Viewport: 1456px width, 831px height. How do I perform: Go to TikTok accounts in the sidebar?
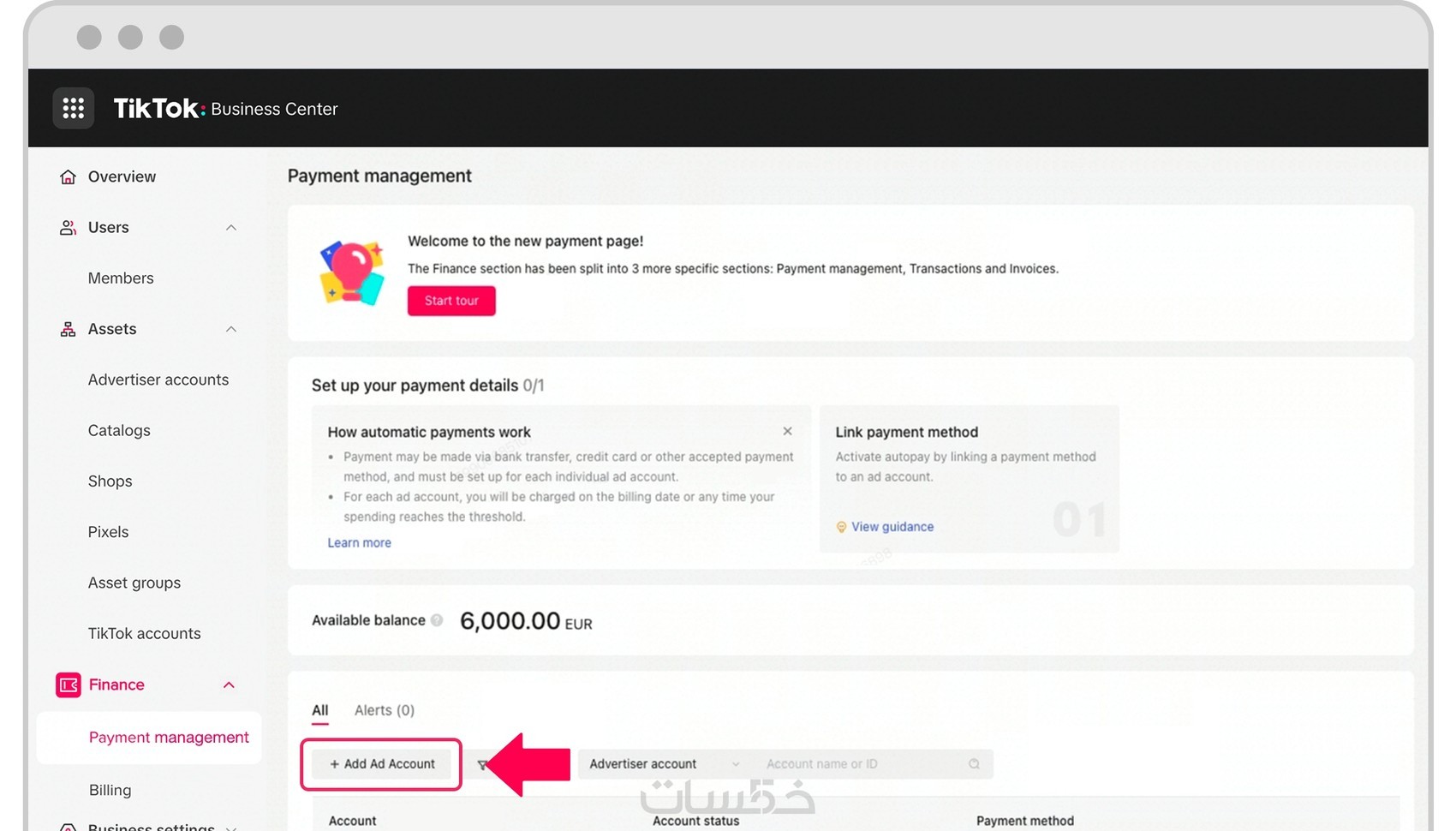[145, 633]
